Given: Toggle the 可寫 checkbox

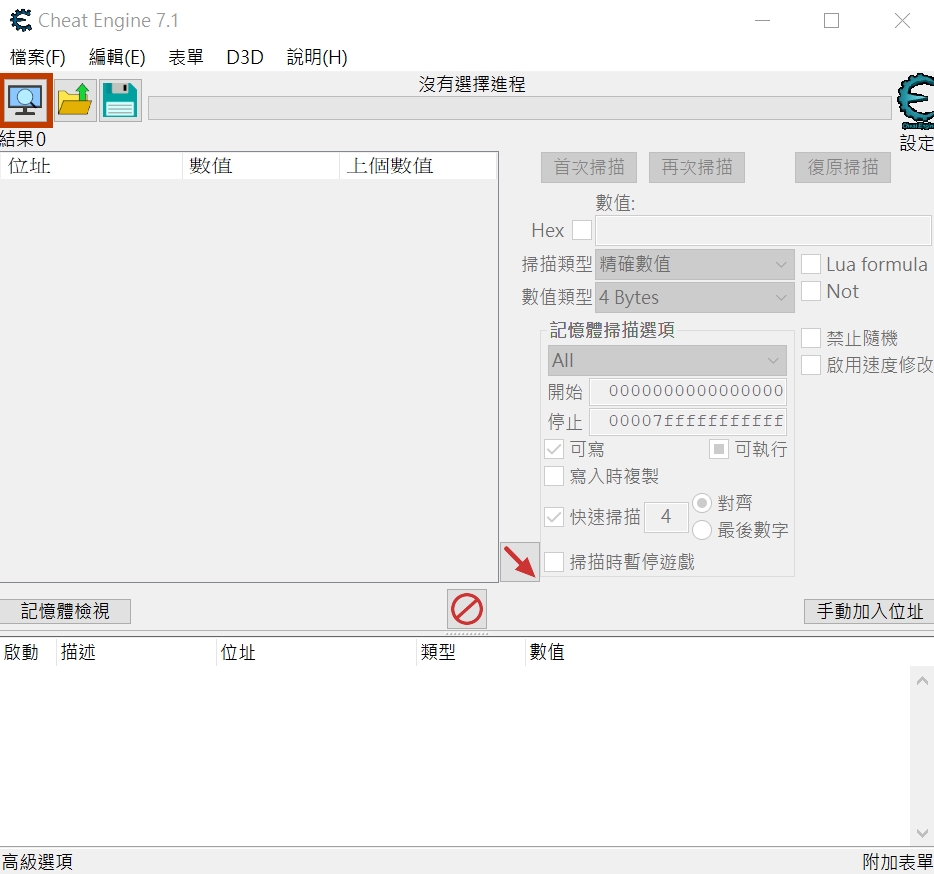Looking at the screenshot, I should pos(554,449).
